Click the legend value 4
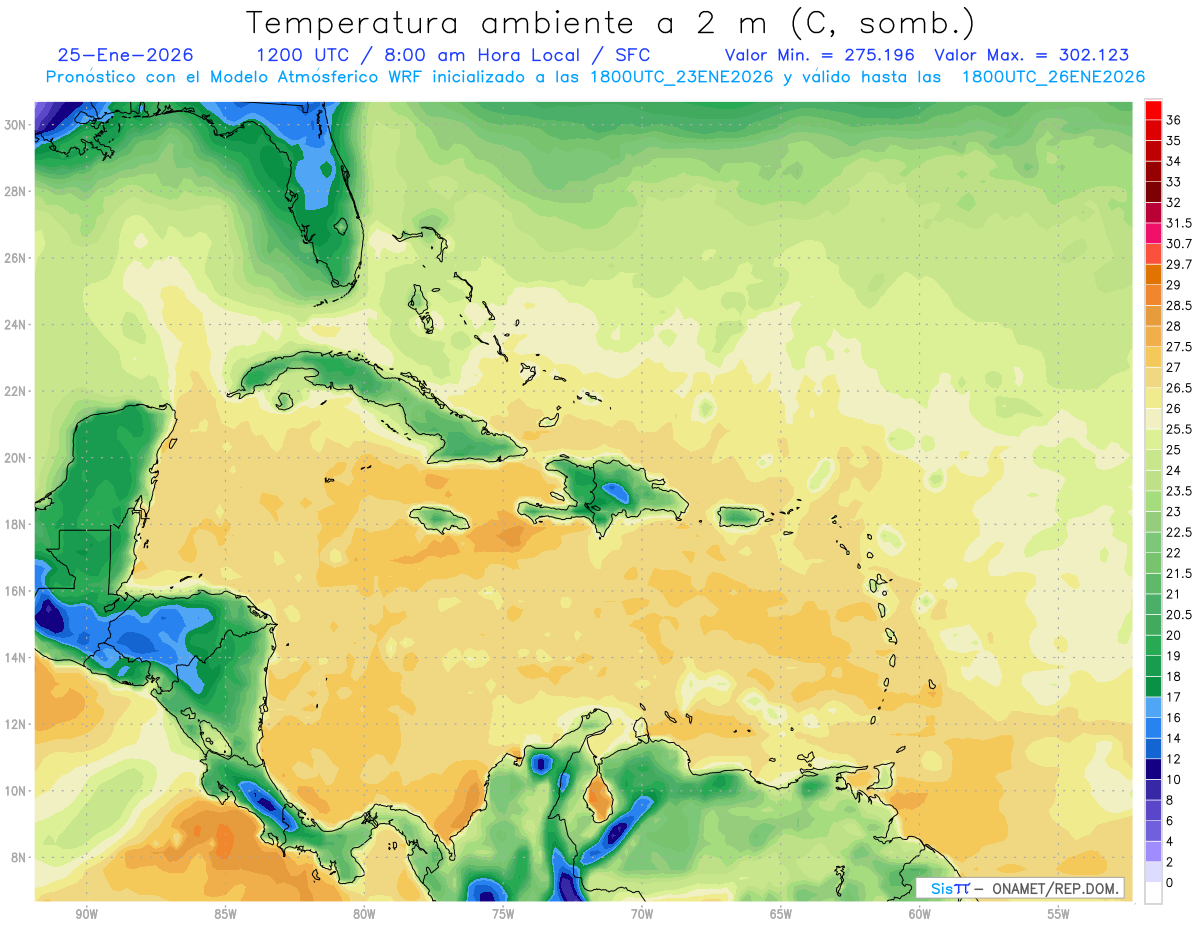Viewport: 1200px width, 927px height. tap(1170, 842)
